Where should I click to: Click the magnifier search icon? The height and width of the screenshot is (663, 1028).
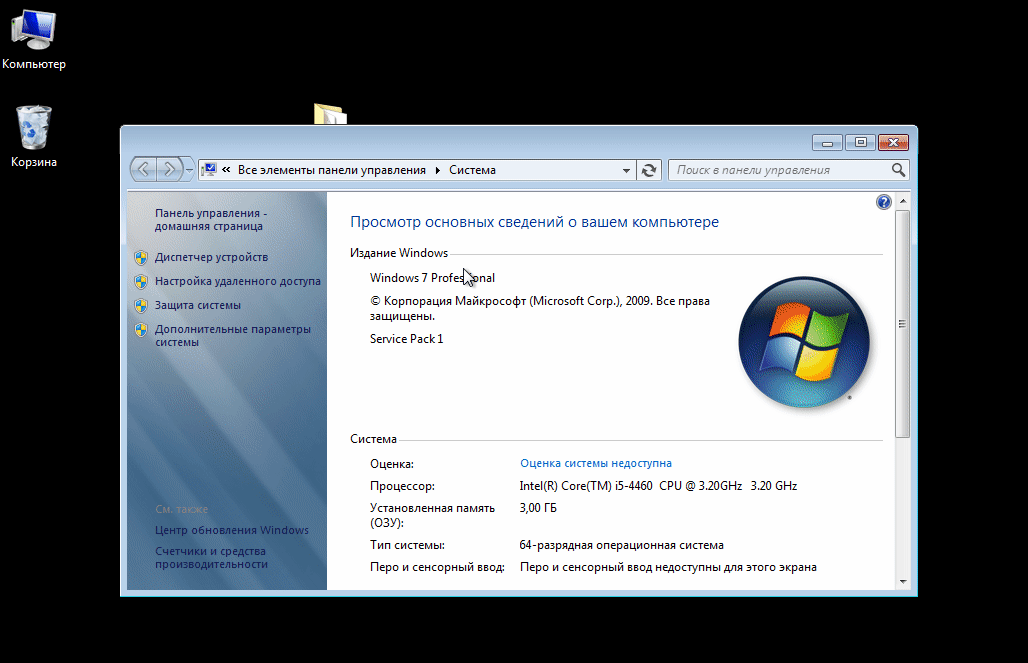(898, 170)
